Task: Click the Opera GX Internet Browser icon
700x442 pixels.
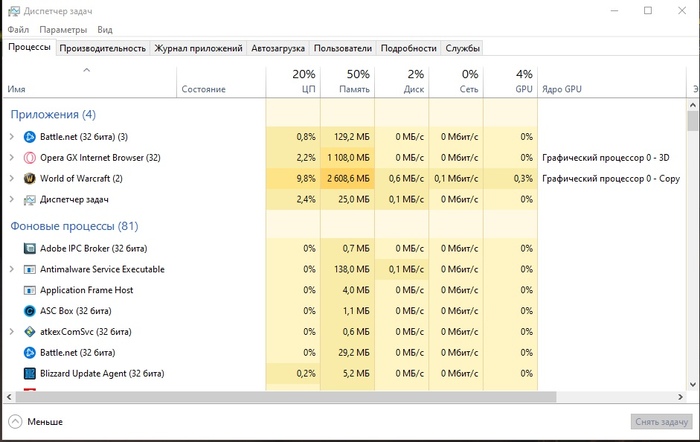Action: coord(30,158)
